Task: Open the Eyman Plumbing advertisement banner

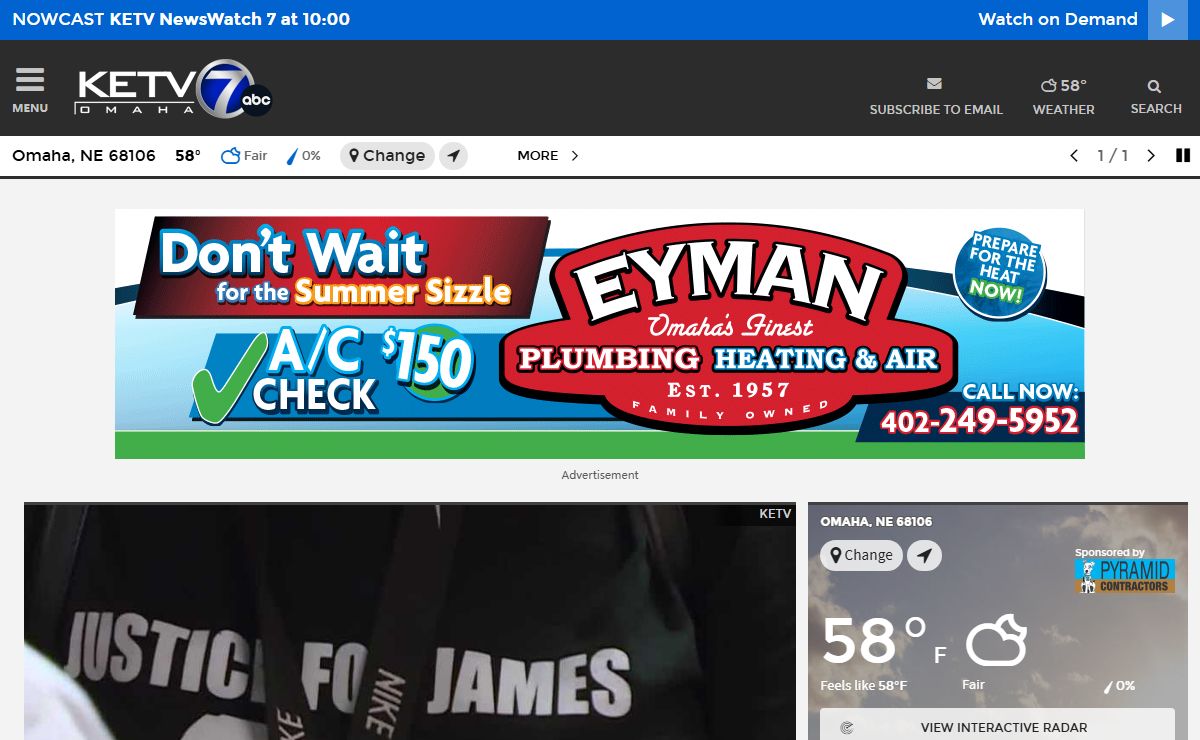Action: tap(600, 334)
